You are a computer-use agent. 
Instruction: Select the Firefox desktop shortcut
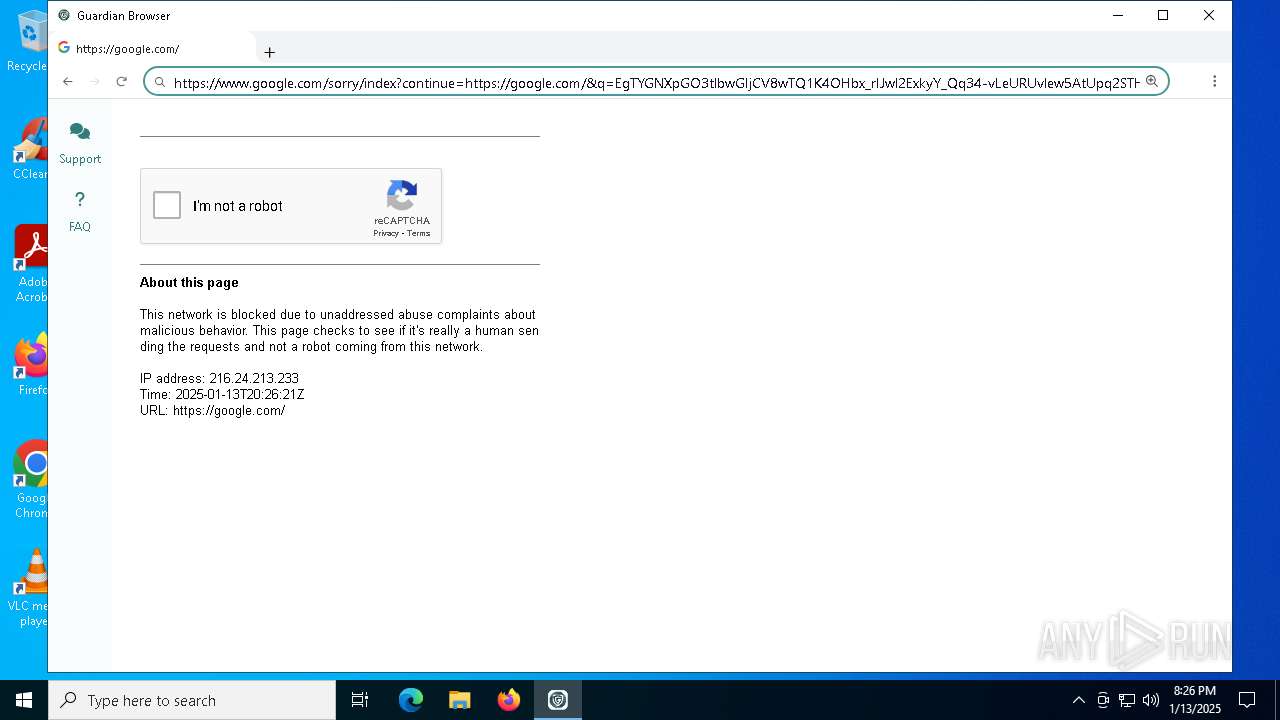click(30, 364)
